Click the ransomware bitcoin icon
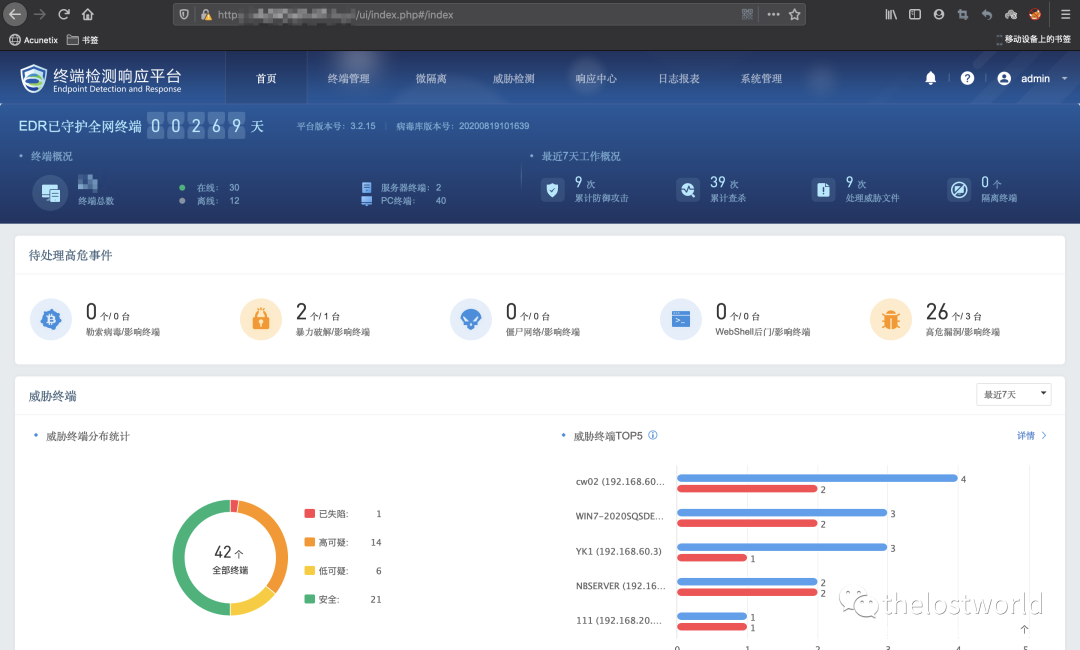 click(x=50, y=319)
